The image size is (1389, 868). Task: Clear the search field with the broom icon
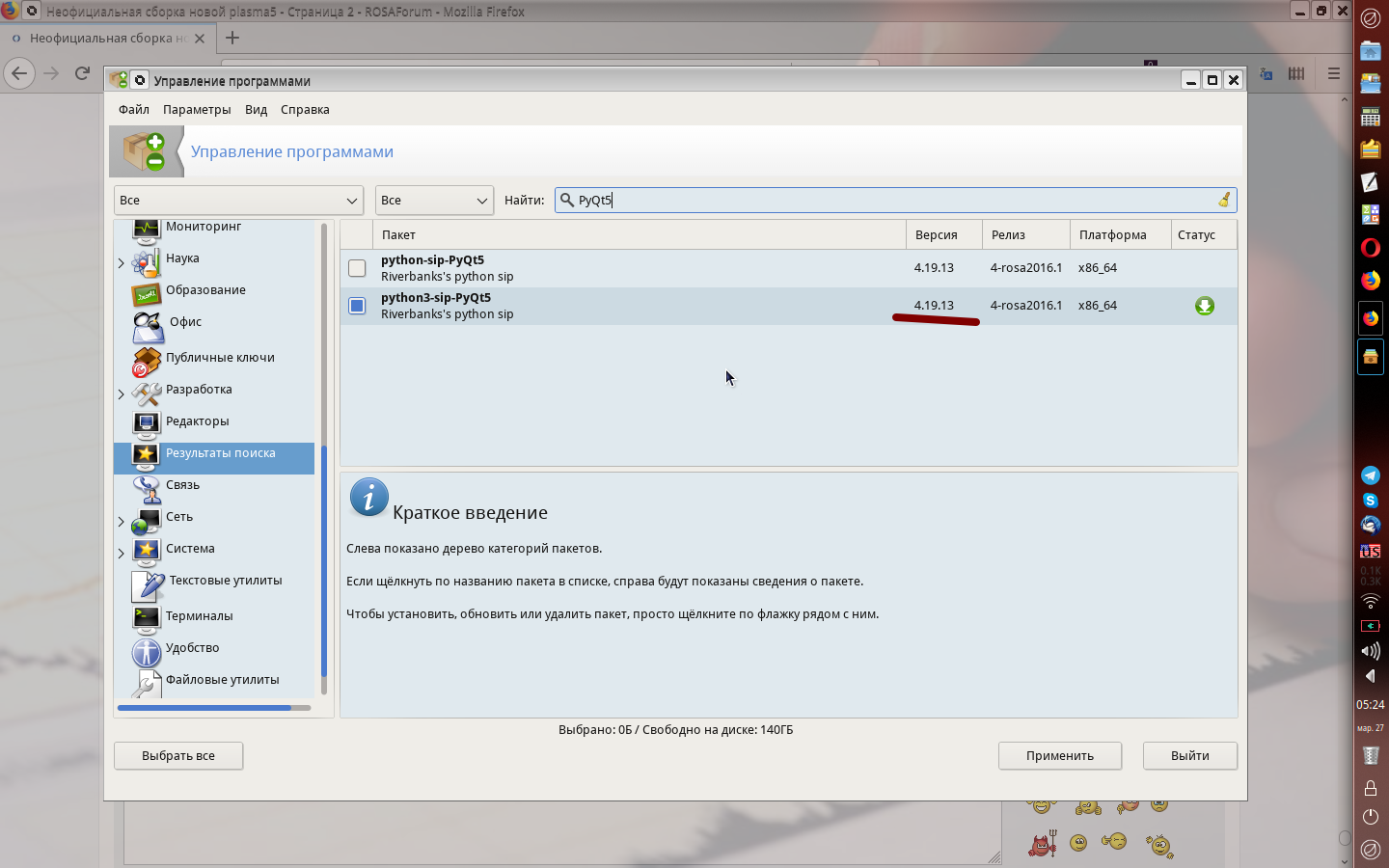tap(1224, 200)
